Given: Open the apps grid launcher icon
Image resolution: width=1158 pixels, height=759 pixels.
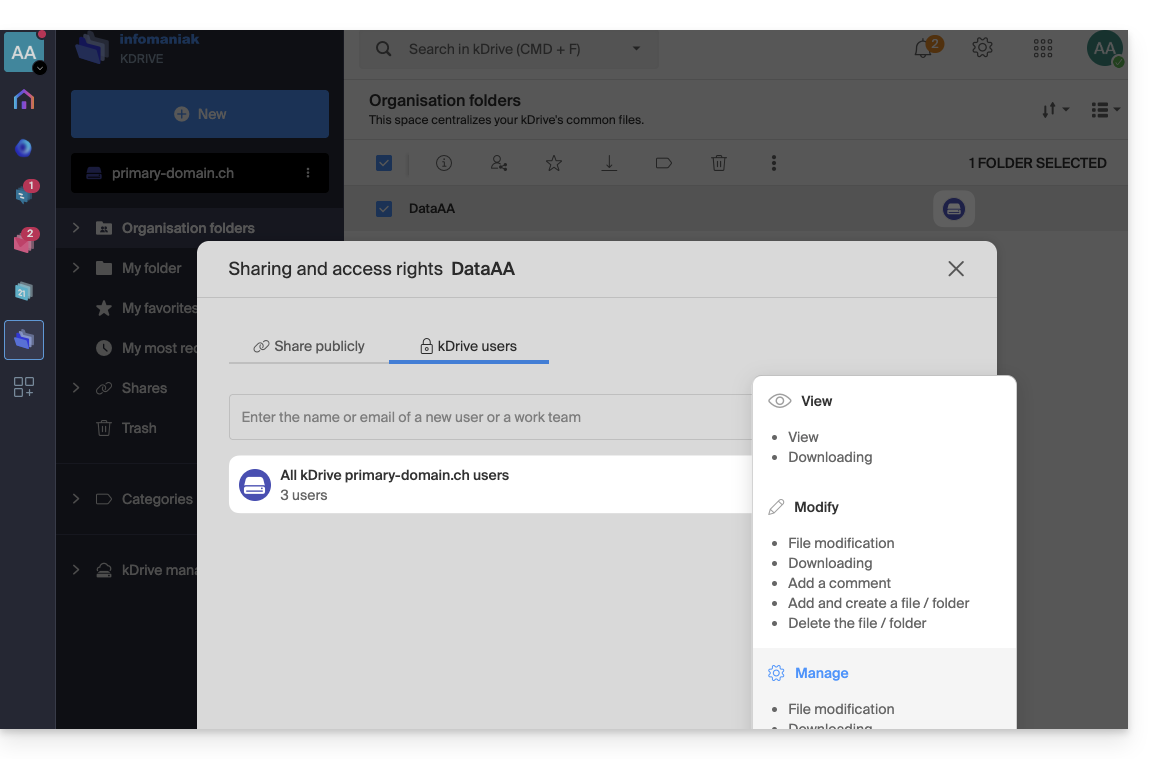Looking at the screenshot, I should pyautogui.click(x=1042, y=49).
